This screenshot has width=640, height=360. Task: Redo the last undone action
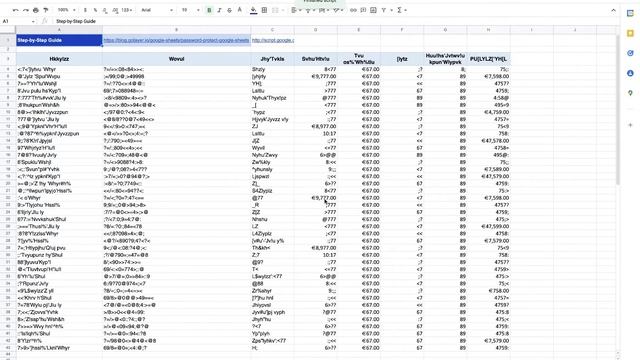tap(25, 10)
